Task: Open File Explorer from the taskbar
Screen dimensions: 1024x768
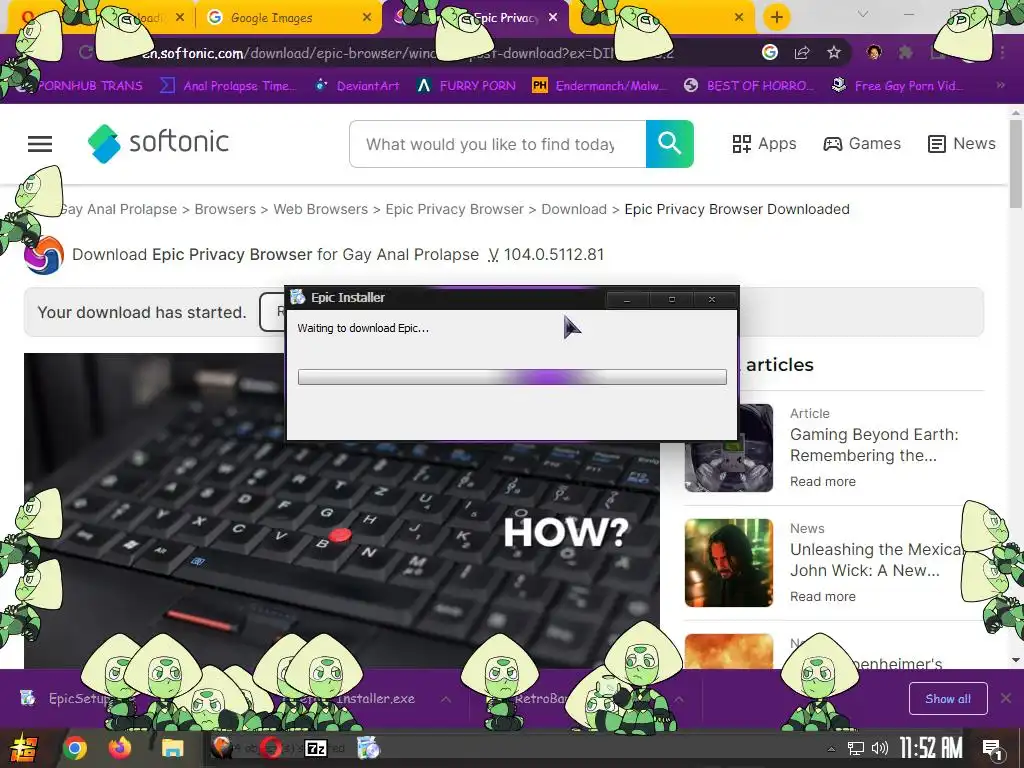Action: [172, 748]
